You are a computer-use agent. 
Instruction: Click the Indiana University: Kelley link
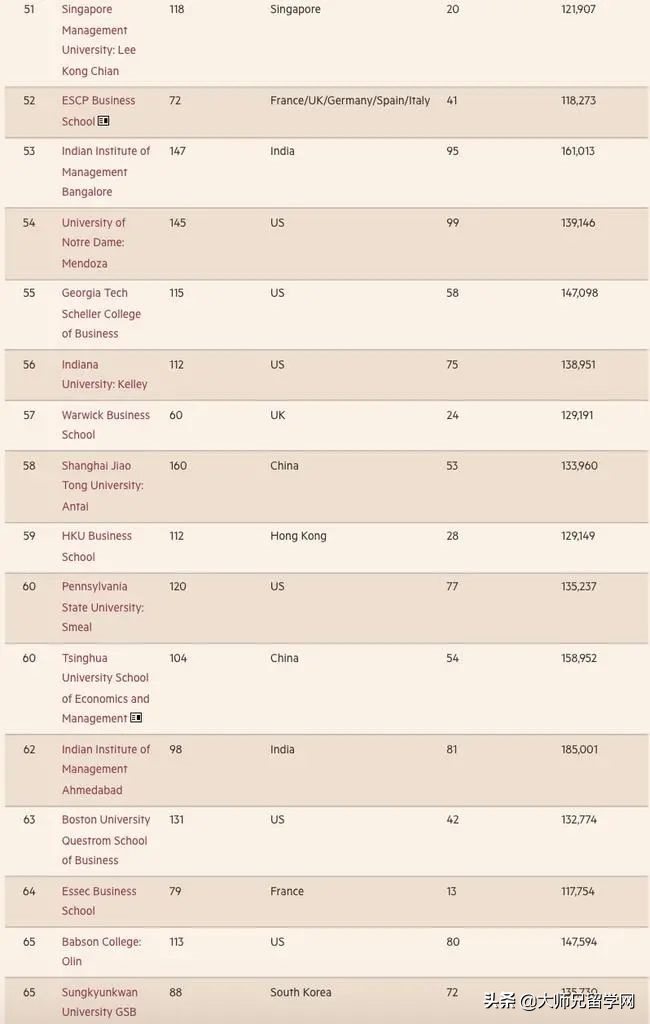click(104, 374)
